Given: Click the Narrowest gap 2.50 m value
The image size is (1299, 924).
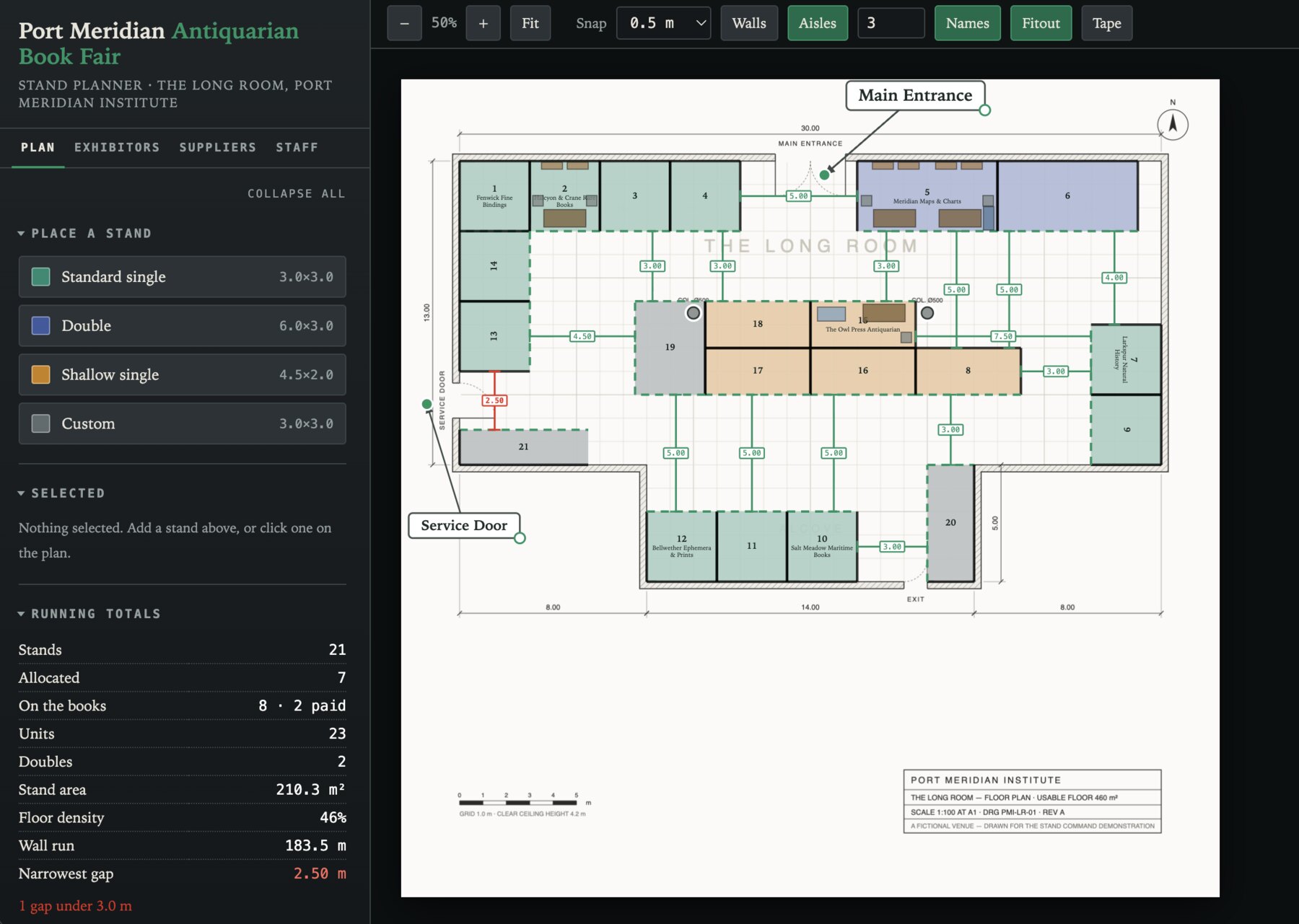Looking at the screenshot, I should (x=320, y=874).
